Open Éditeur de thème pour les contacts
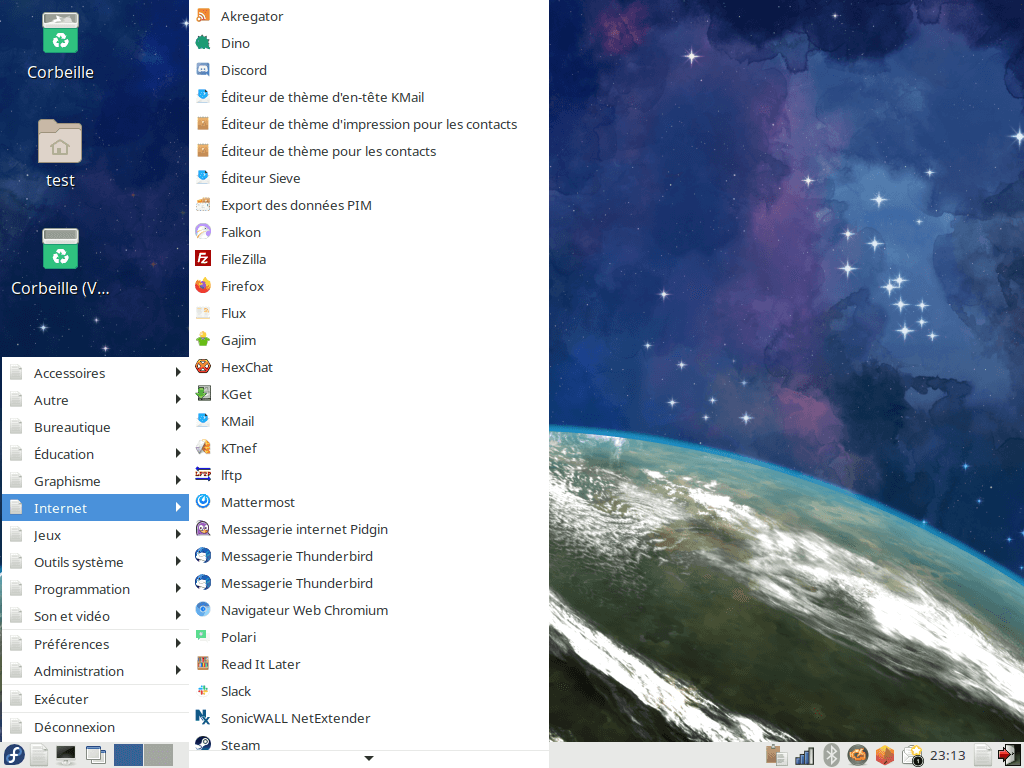The height and width of the screenshot is (768, 1024). coord(368,151)
